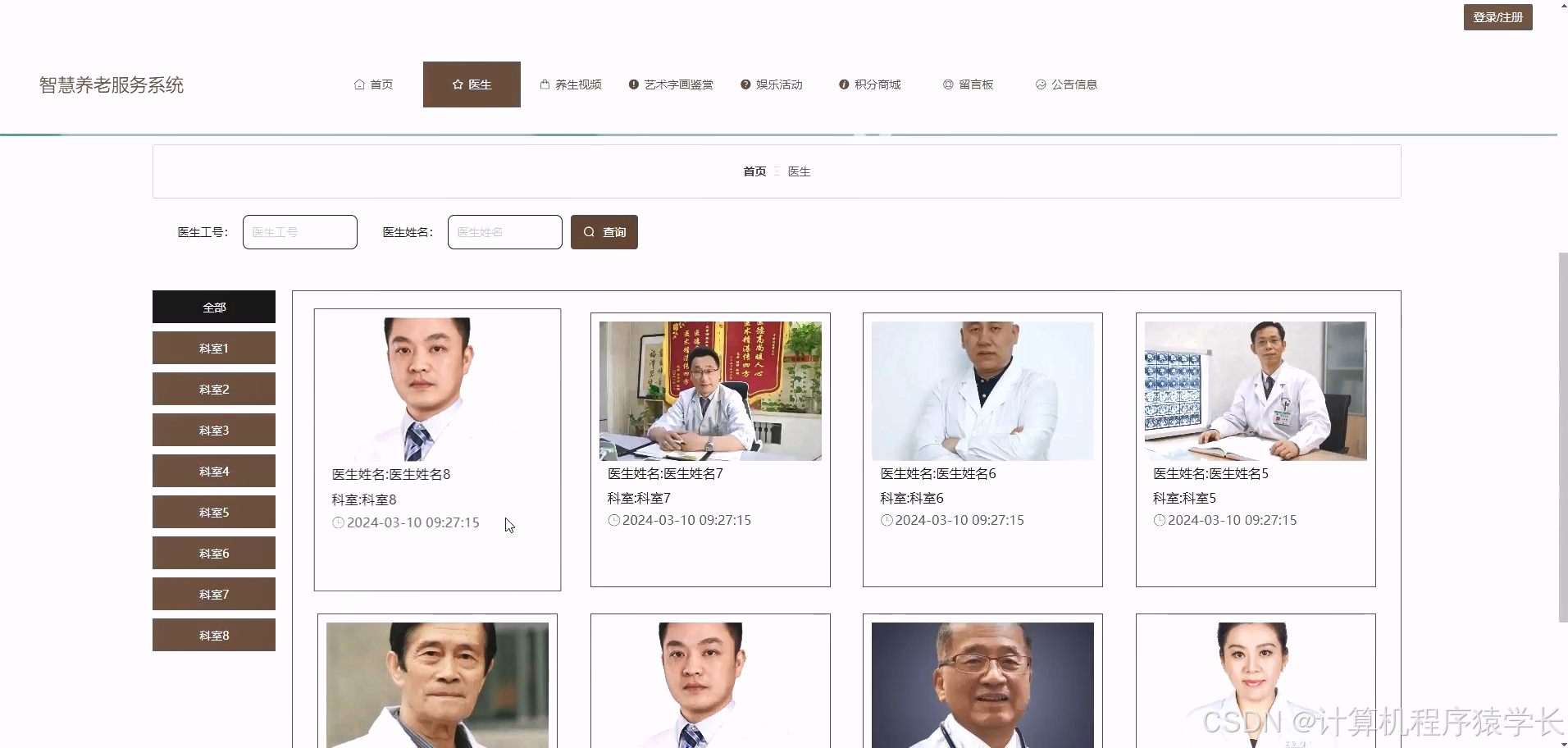
Task: Open 养生视频 via its video icon
Action: 543,84
